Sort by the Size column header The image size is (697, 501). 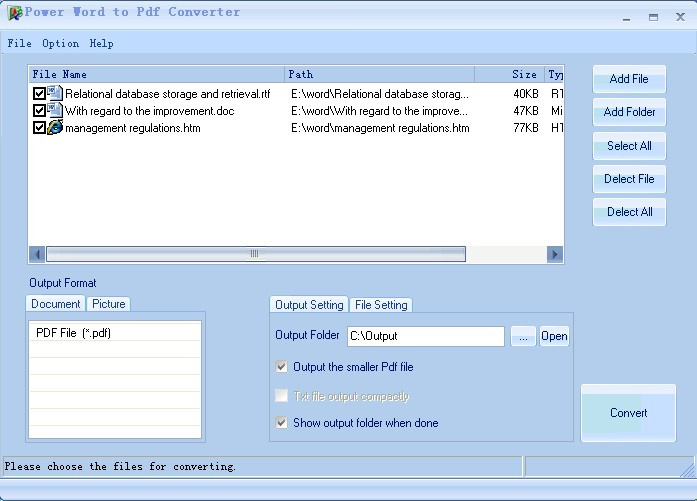(510, 74)
